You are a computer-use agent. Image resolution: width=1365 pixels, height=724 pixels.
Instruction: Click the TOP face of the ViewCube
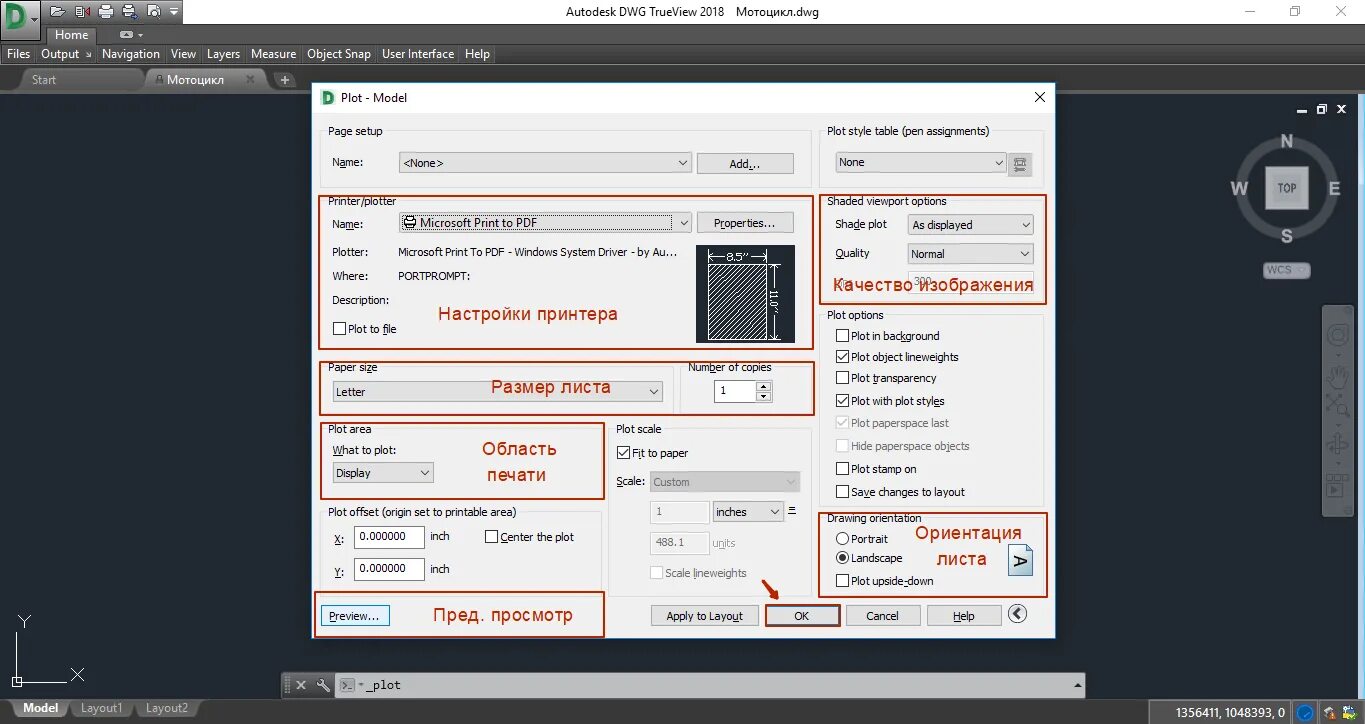click(1287, 188)
